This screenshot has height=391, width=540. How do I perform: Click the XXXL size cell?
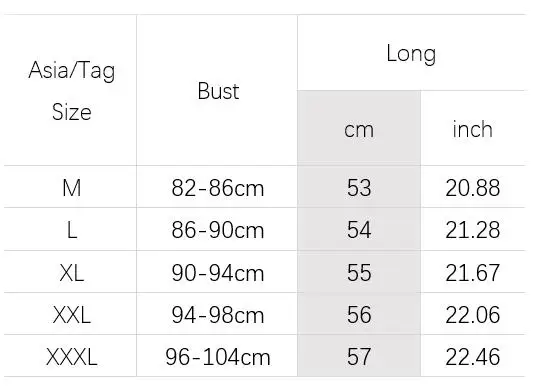(x=72, y=357)
